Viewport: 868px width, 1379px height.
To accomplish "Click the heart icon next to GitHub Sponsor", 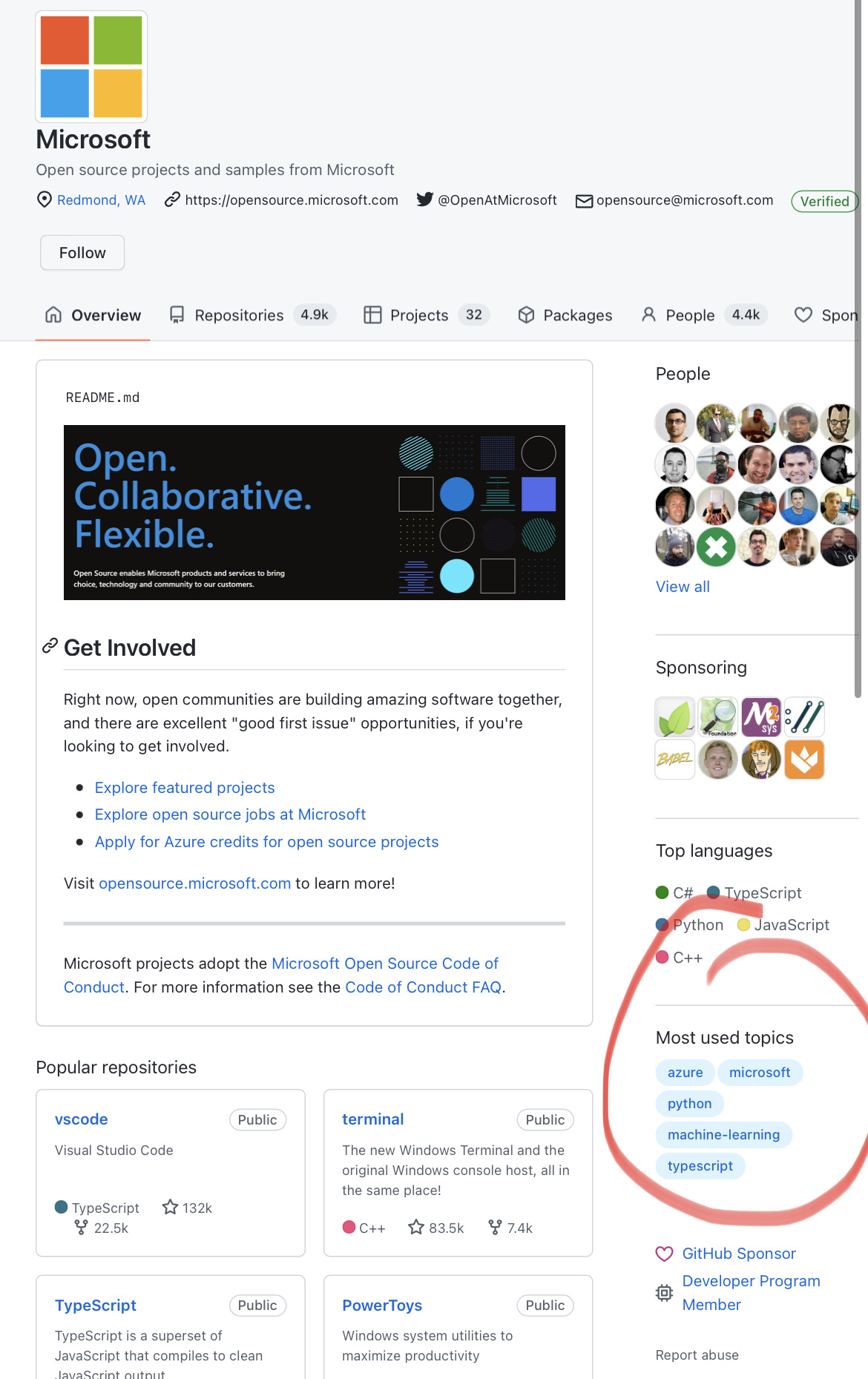I will pyautogui.click(x=664, y=1254).
